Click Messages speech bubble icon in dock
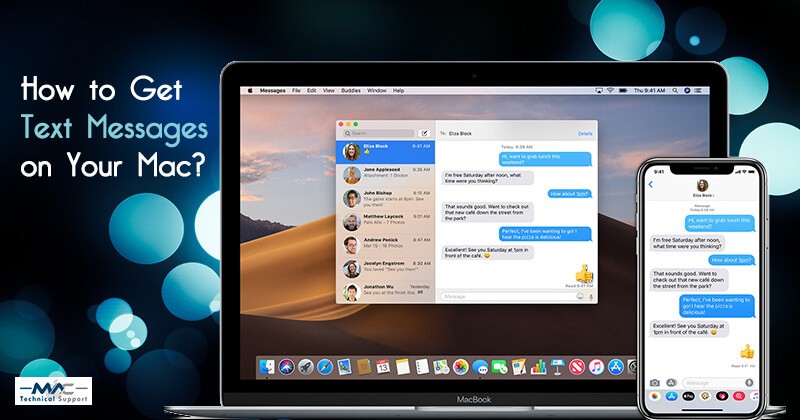The height and width of the screenshot is (420, 800). 480,366
